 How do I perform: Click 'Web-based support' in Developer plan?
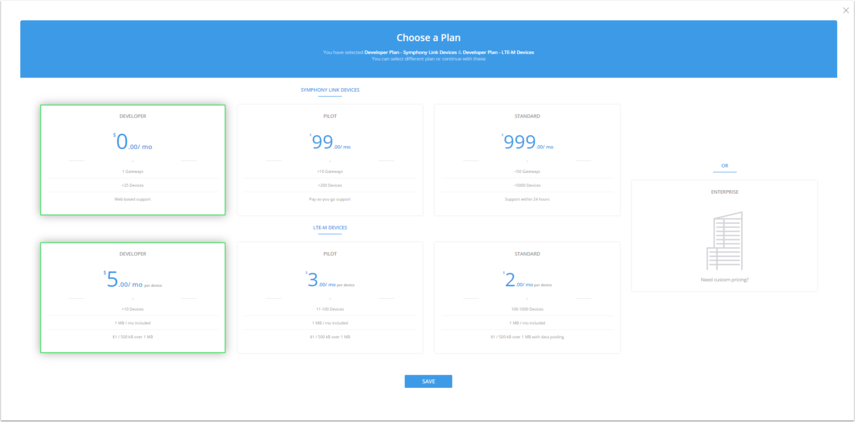coord(133,199)
